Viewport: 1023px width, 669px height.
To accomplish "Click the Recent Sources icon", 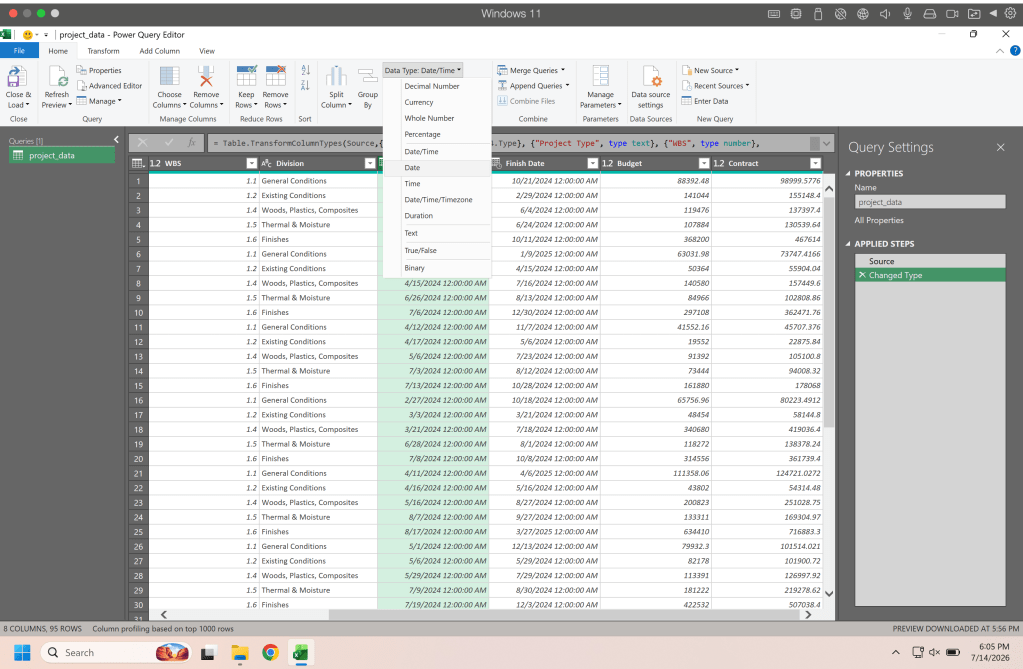I will [686, 86].
